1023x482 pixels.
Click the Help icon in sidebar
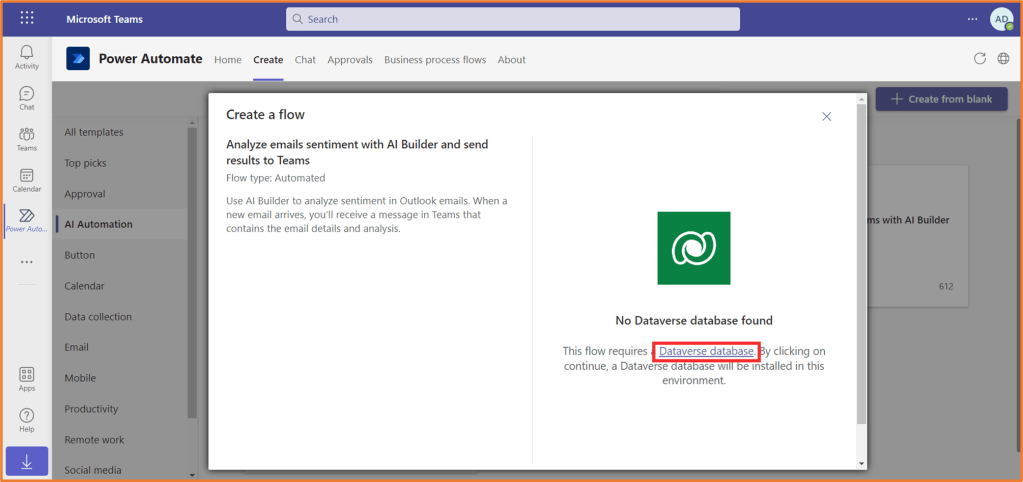point(26,420)
